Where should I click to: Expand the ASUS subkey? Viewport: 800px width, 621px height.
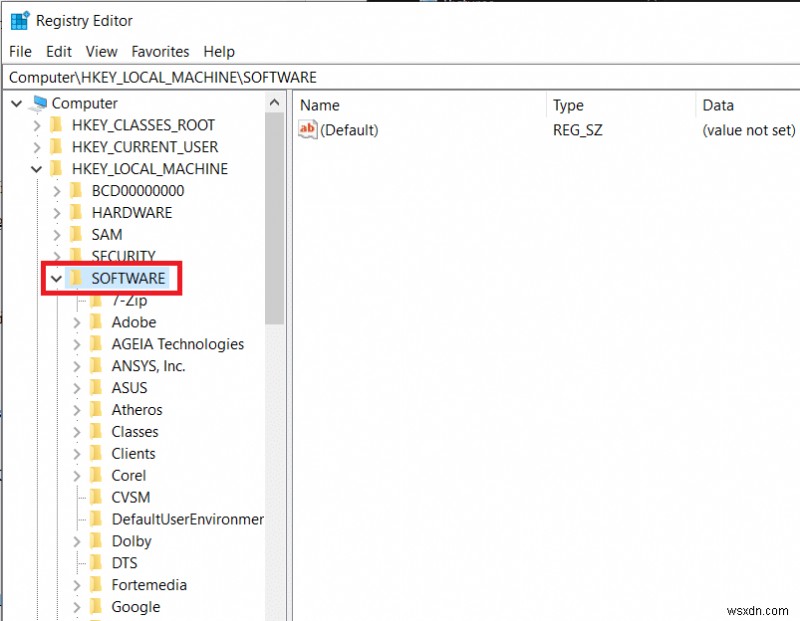point(76,387)
